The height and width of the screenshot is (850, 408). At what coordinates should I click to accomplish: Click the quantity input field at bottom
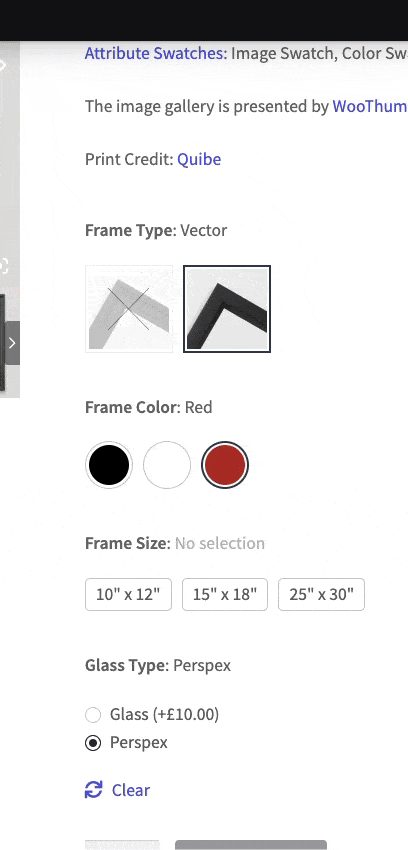122,845
